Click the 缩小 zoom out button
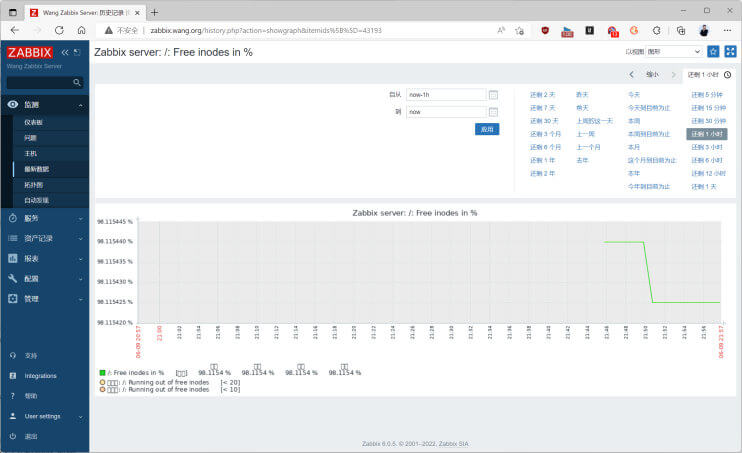The image size is (742, 453). 653,74
